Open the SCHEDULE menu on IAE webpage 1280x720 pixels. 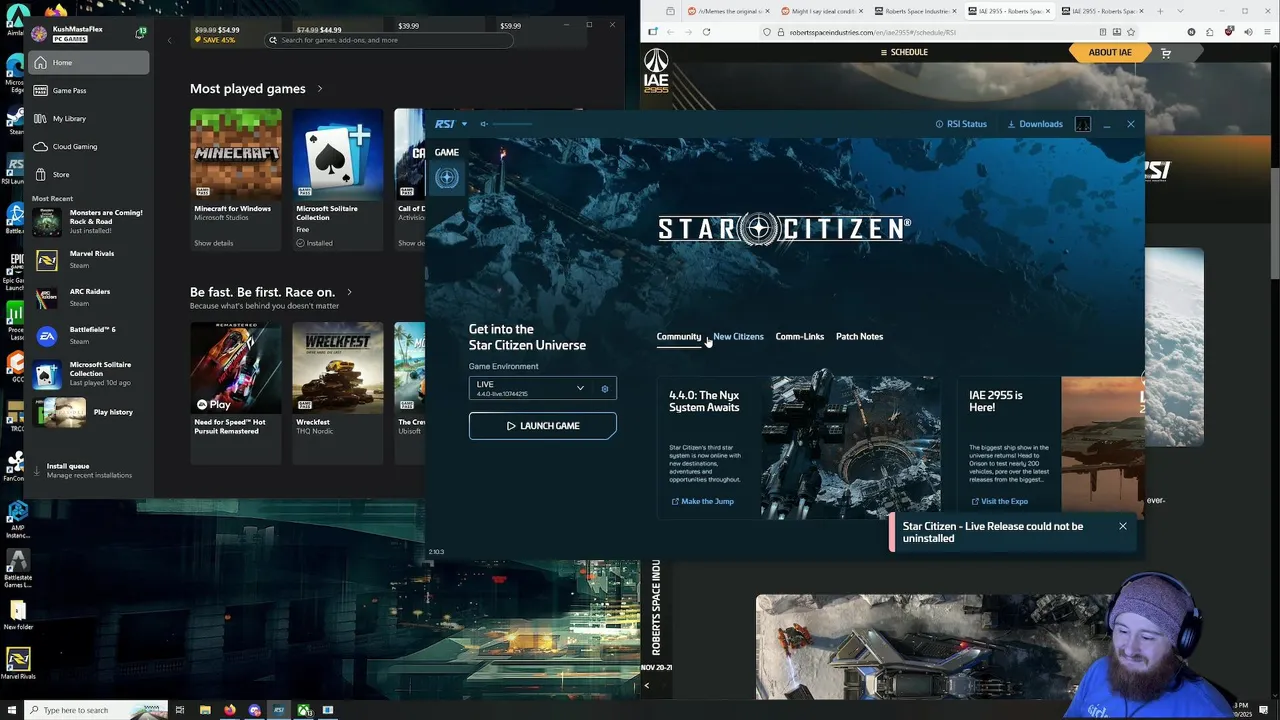point(904,52)
